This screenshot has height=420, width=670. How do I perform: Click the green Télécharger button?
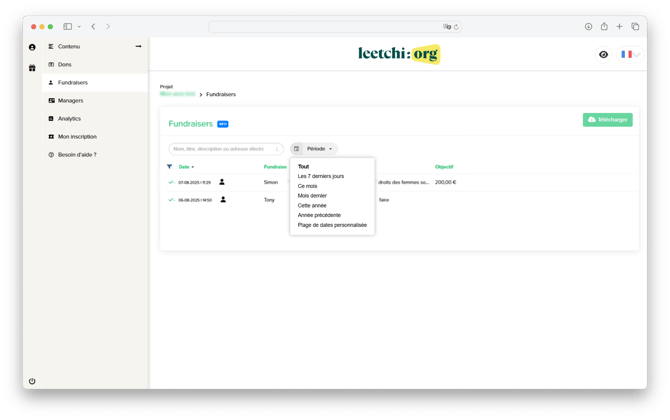pyautogui.click(x=607, y=120)
